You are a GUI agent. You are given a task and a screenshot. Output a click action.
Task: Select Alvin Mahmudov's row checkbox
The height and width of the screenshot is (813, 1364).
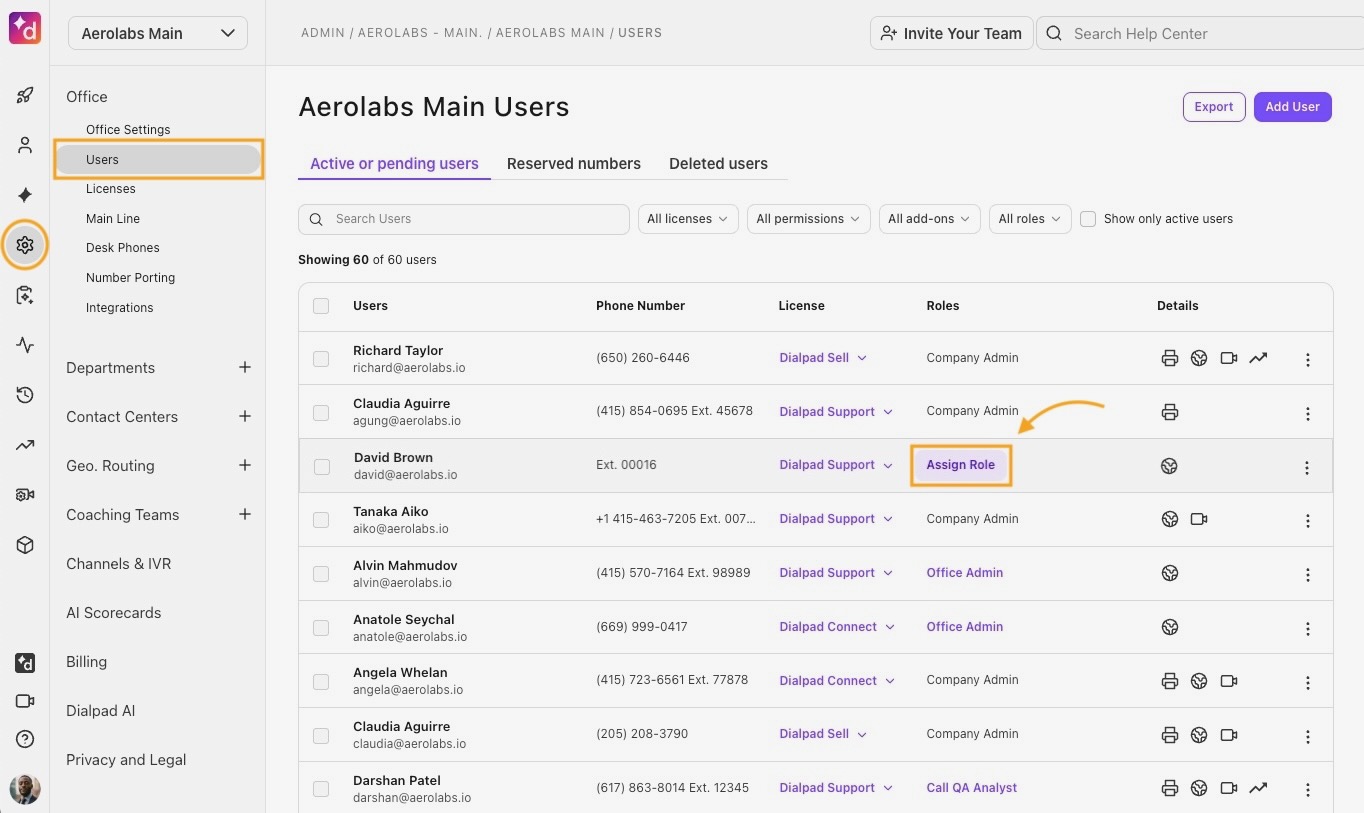point(321,574)
